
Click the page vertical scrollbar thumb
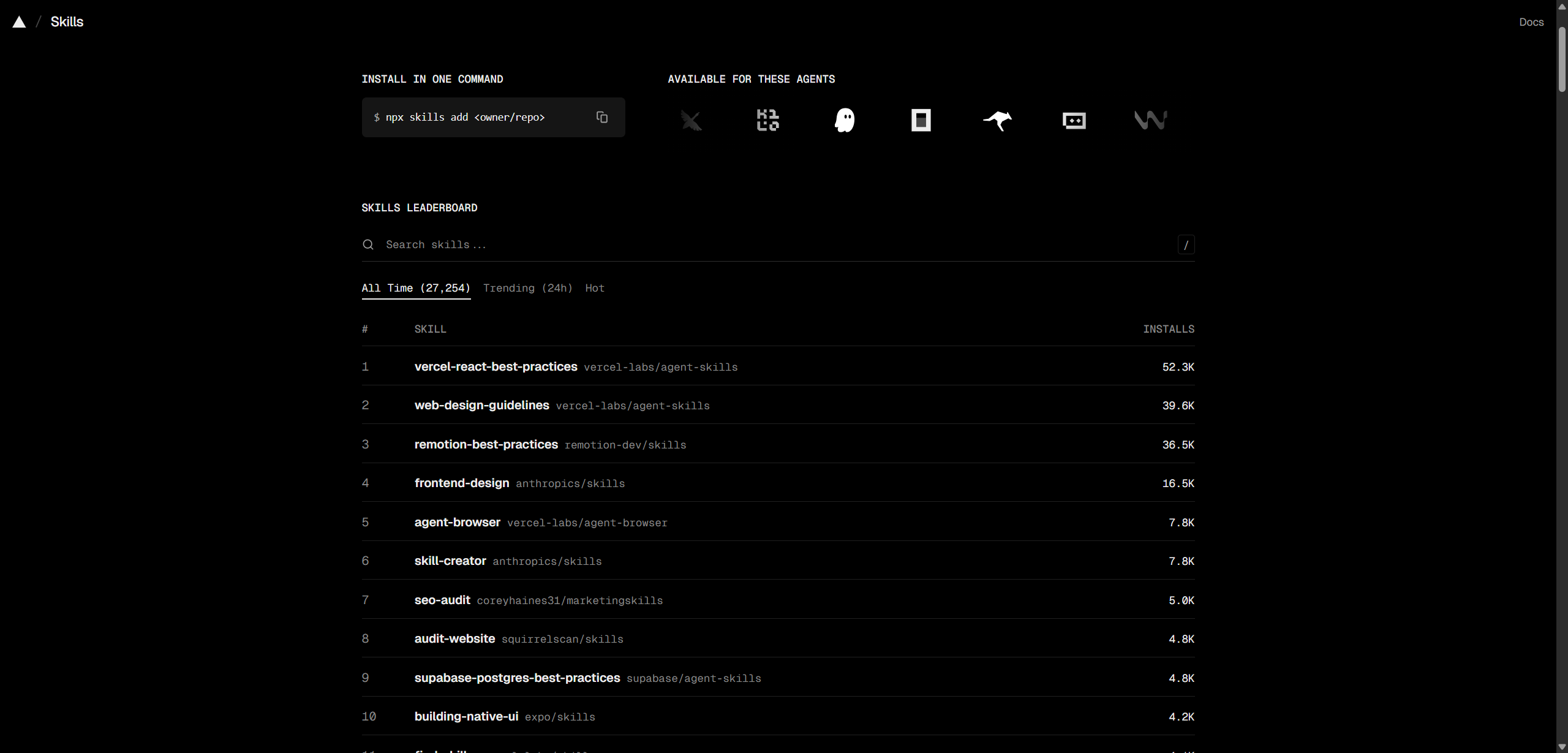coord(1561,58)
